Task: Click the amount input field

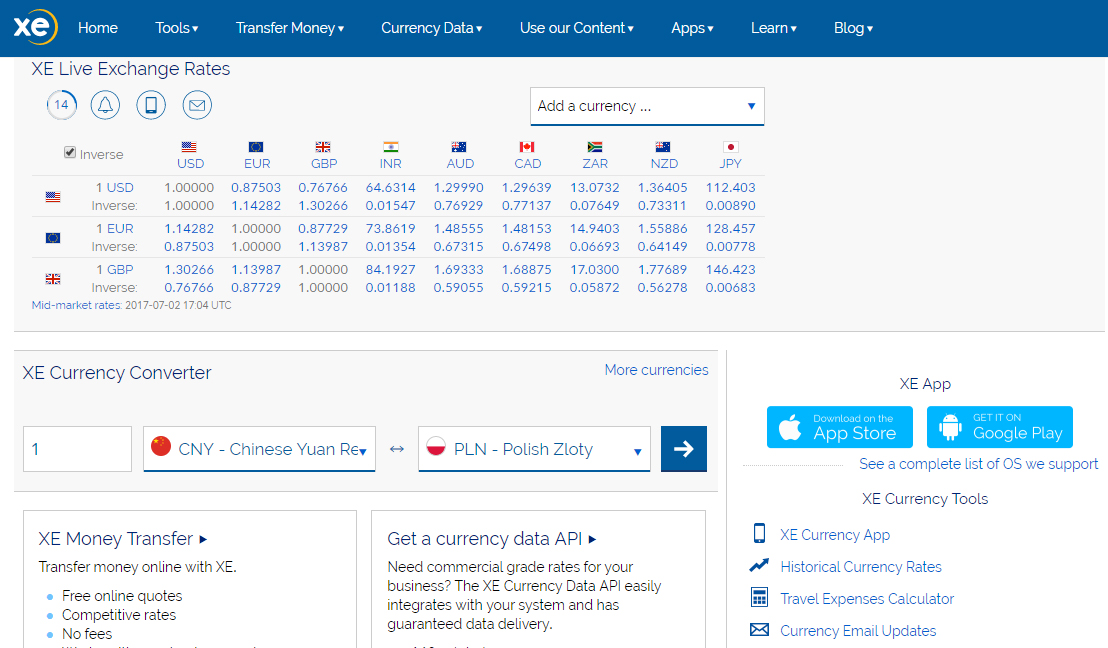Action: pyautogui.click(x=78, y=449)
